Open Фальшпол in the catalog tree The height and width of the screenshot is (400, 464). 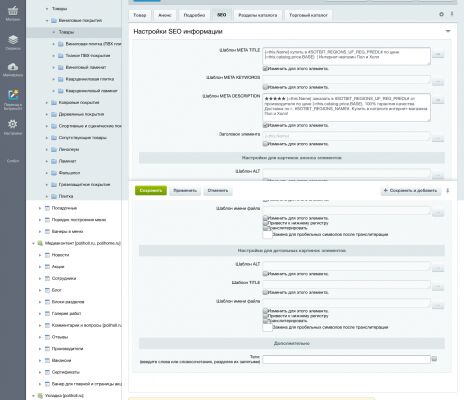[x=69, y=173]
